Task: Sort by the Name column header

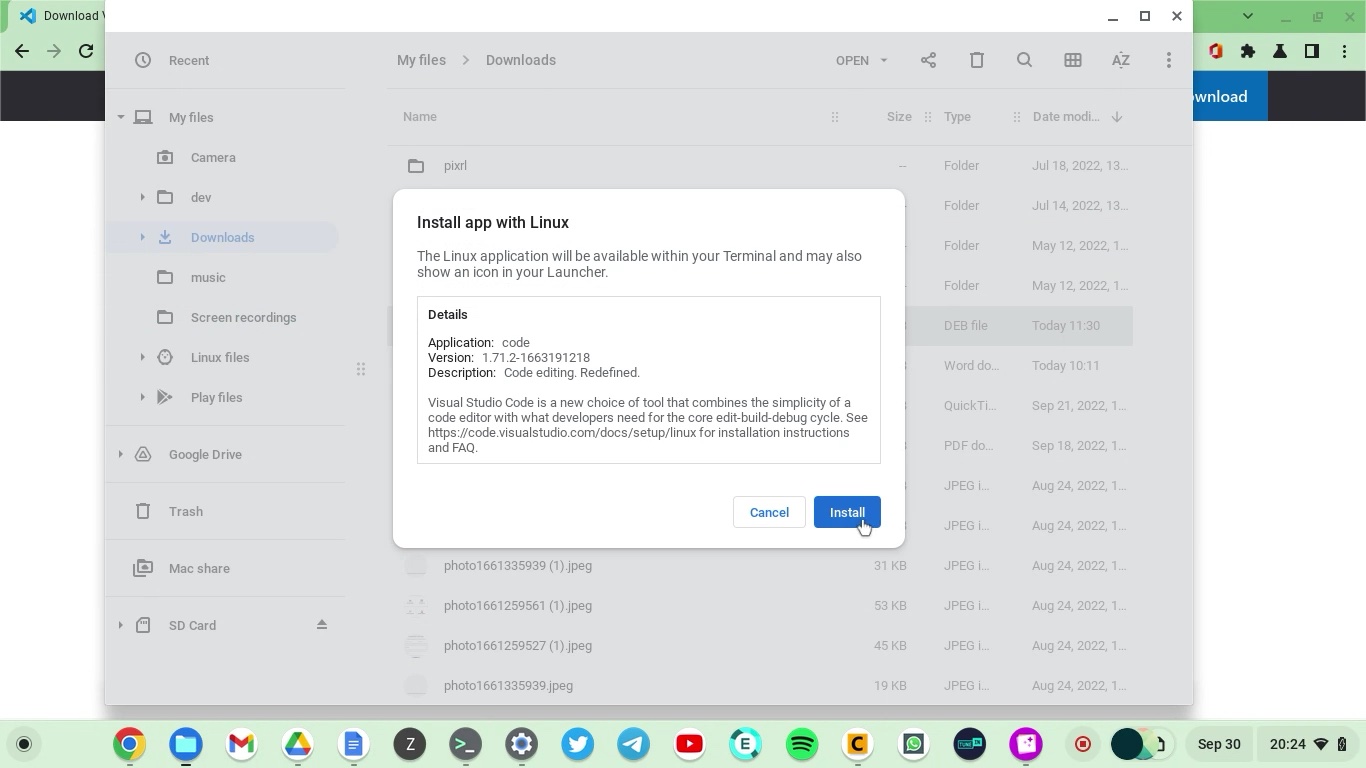Action: coord(420,117)
